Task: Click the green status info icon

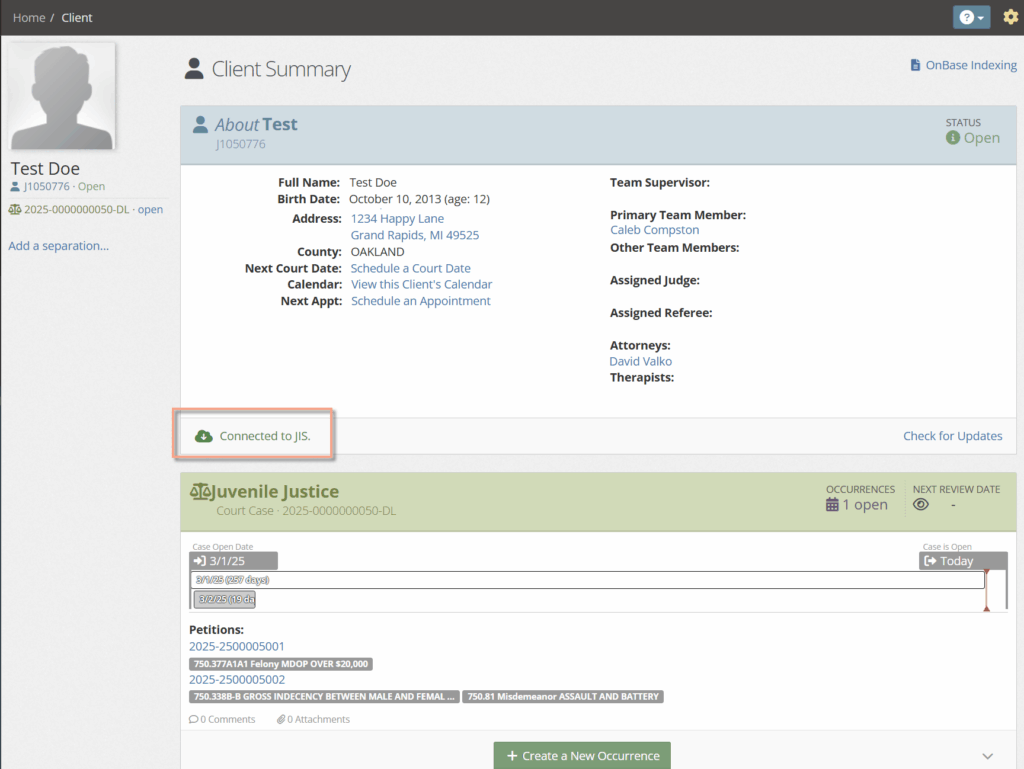Action: pos(953,138)
